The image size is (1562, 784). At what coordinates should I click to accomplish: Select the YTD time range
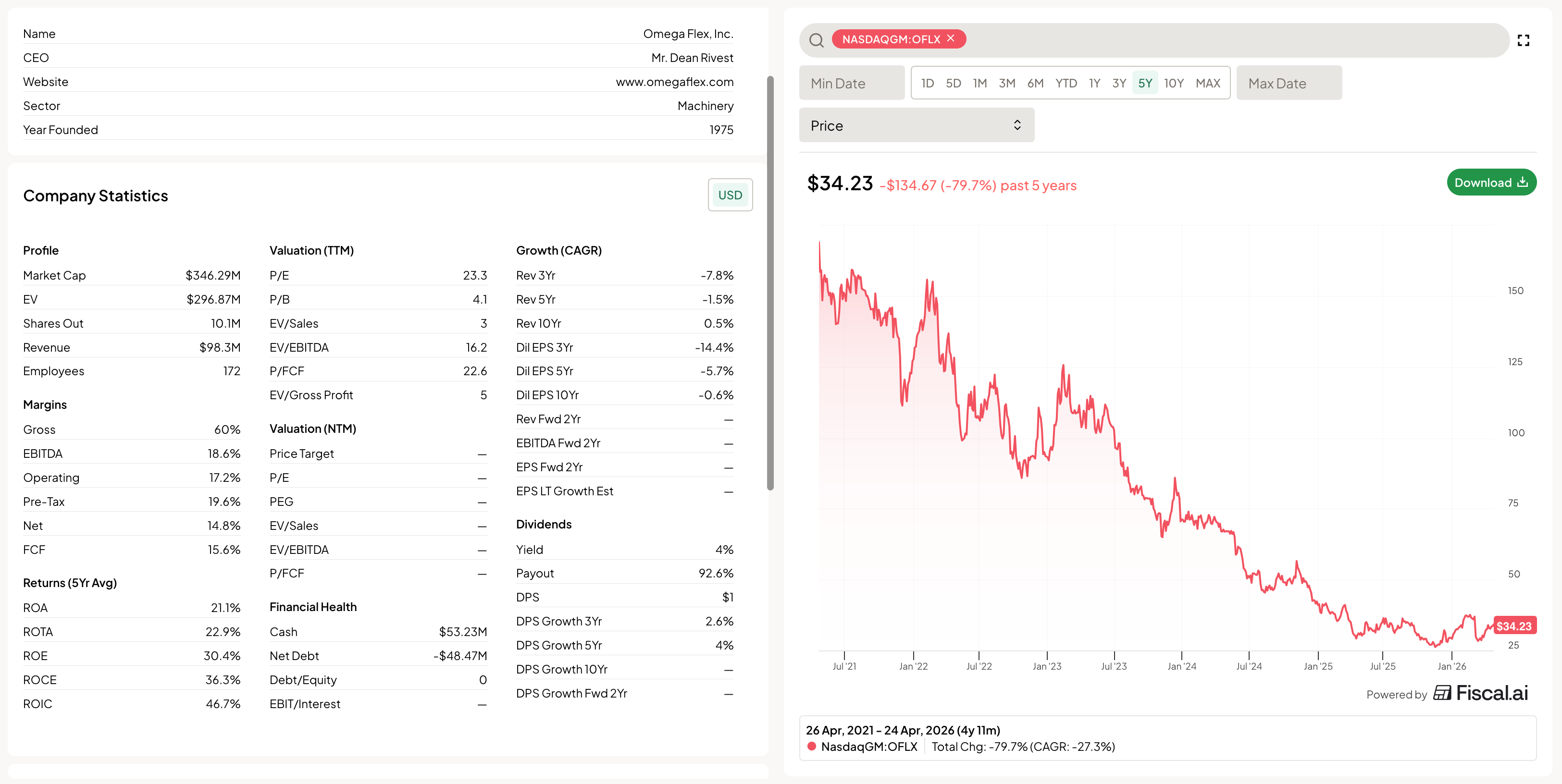tap(1066, 83)
